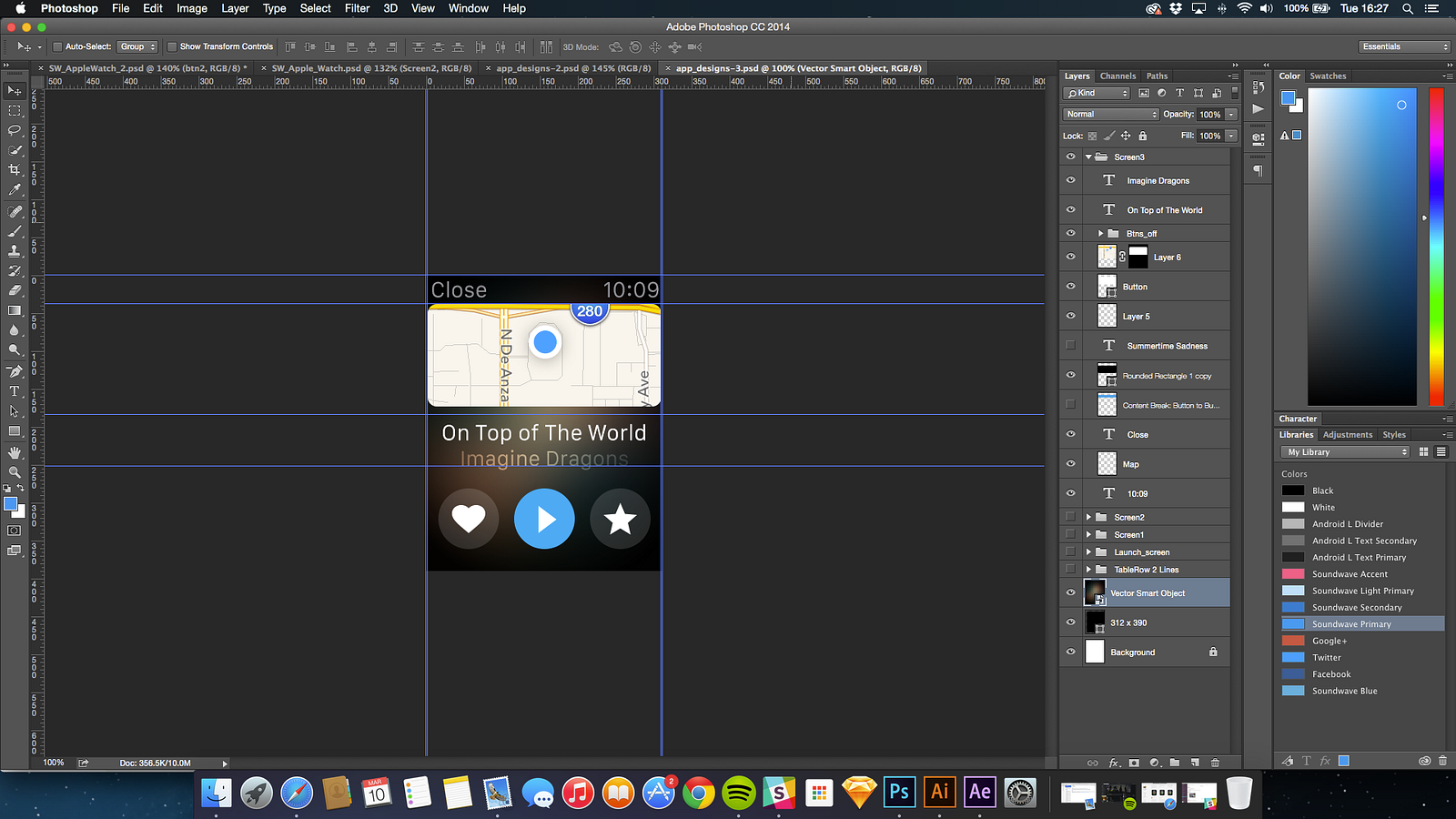
Task: Open the My Library dropdown
Action: click(x=1345, y=452)
